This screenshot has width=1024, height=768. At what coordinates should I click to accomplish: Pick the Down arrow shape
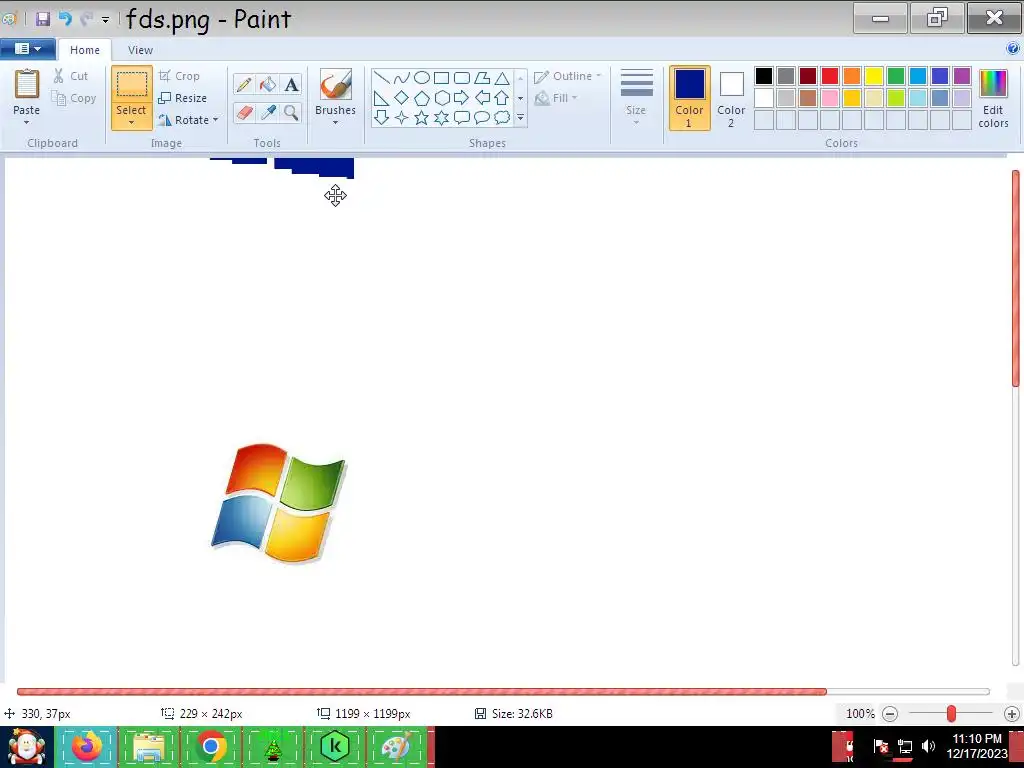tap(382, 118)
